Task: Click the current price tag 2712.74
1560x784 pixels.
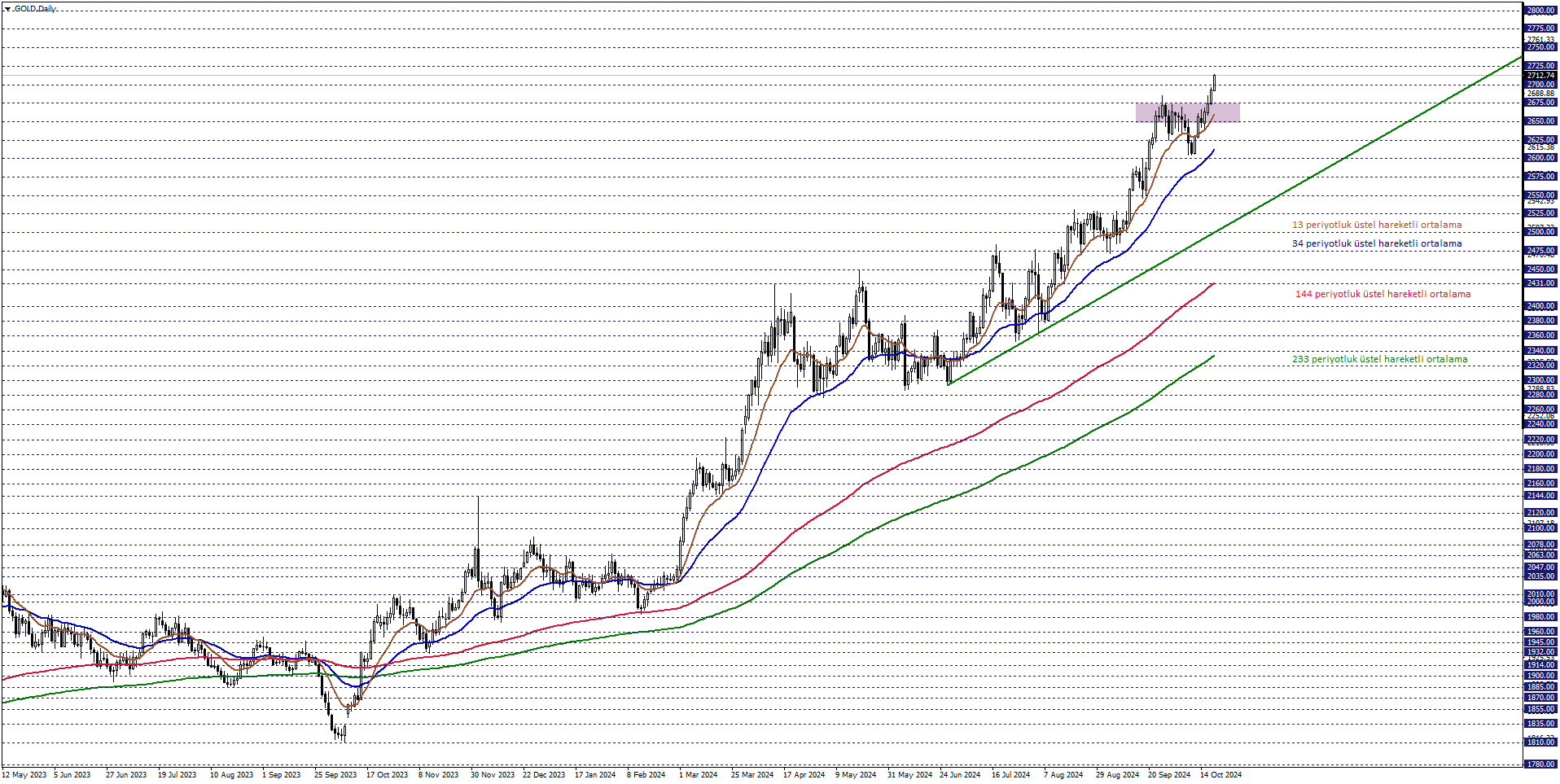Action: [1540, 76]
